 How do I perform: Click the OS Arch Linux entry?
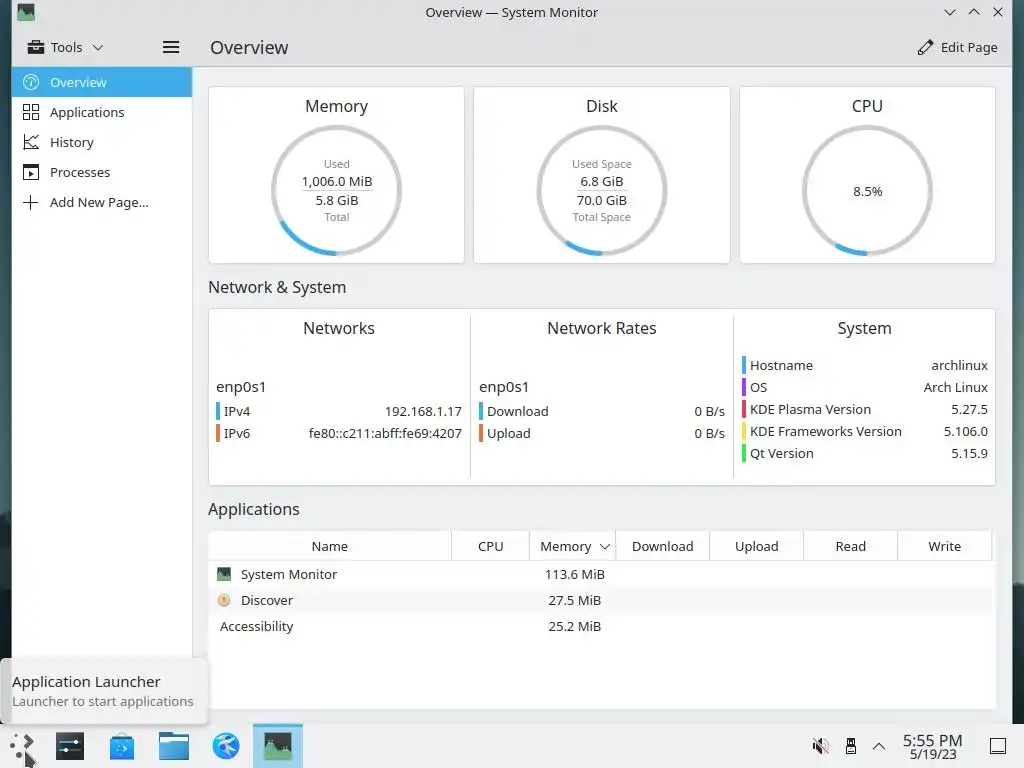pos(865,387)
